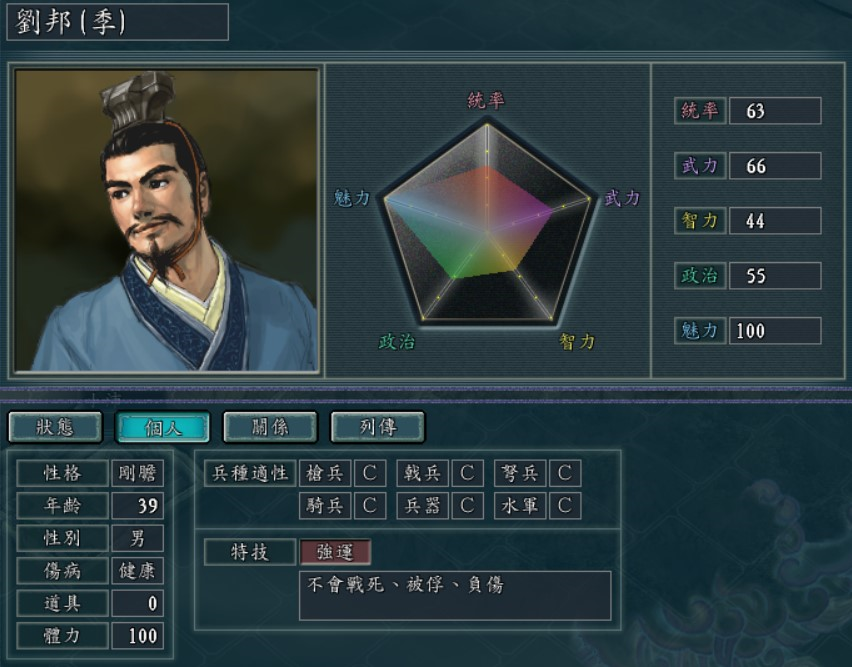Select the 政治 stat label
852x667 pixels.
pyautogui.click(x=700, y=275)
